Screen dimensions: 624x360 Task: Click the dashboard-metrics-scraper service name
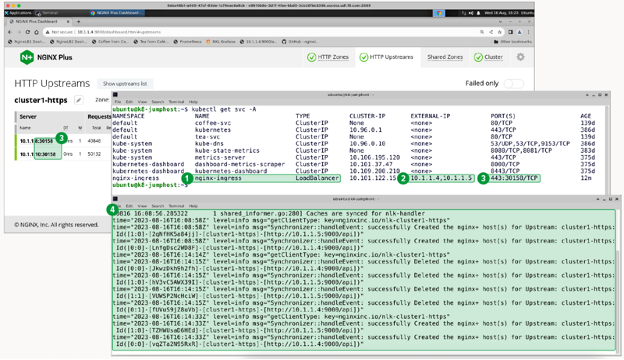240,164
